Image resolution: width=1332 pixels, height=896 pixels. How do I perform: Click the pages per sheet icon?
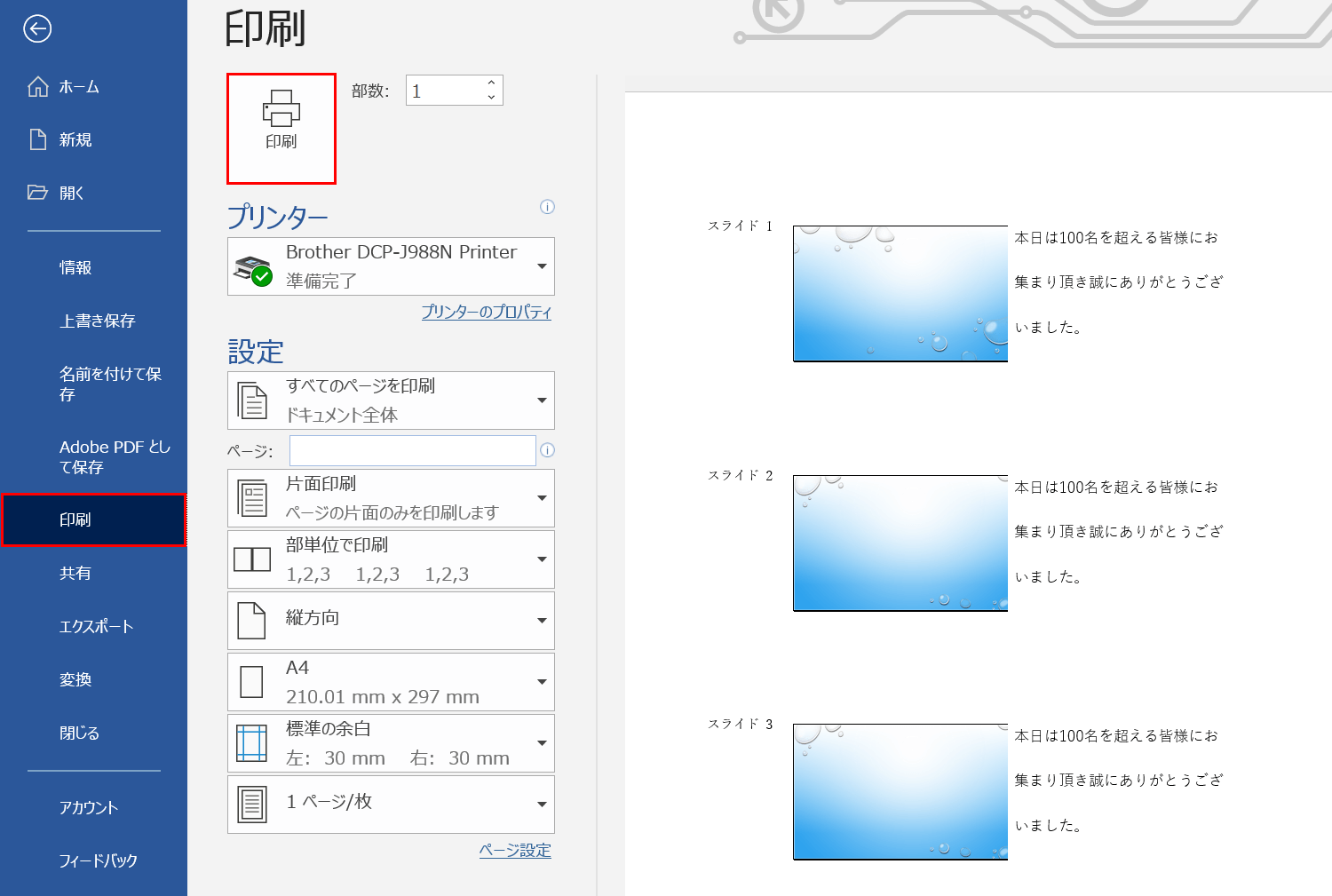pyautogui.click(x=252, y=805)
